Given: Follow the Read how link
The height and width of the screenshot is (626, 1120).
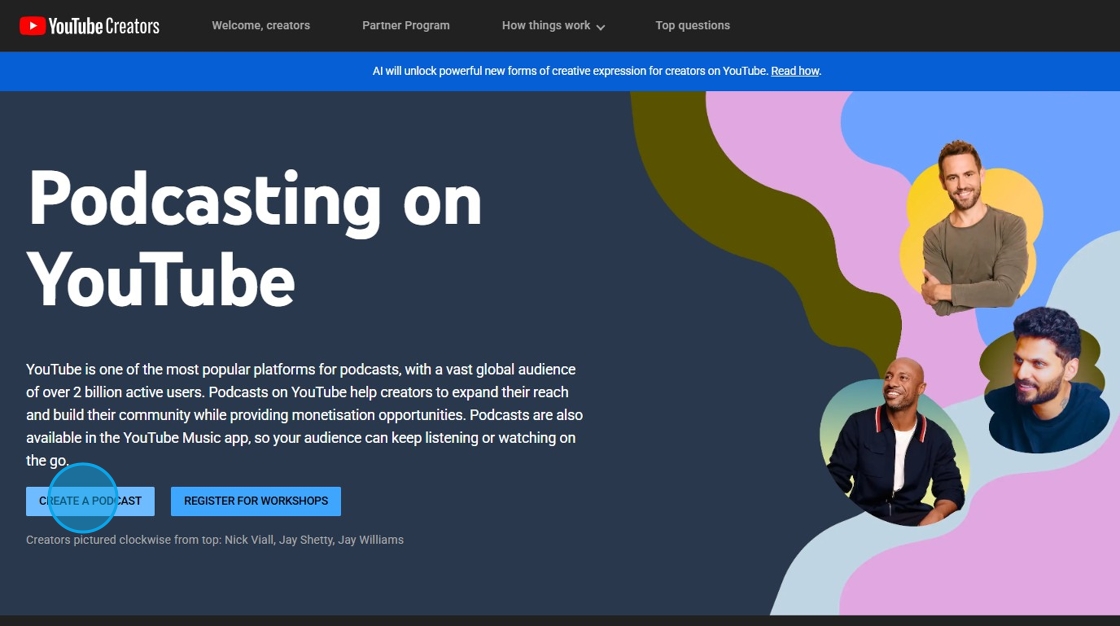Looking at the screenshot, I should point(795,71).
